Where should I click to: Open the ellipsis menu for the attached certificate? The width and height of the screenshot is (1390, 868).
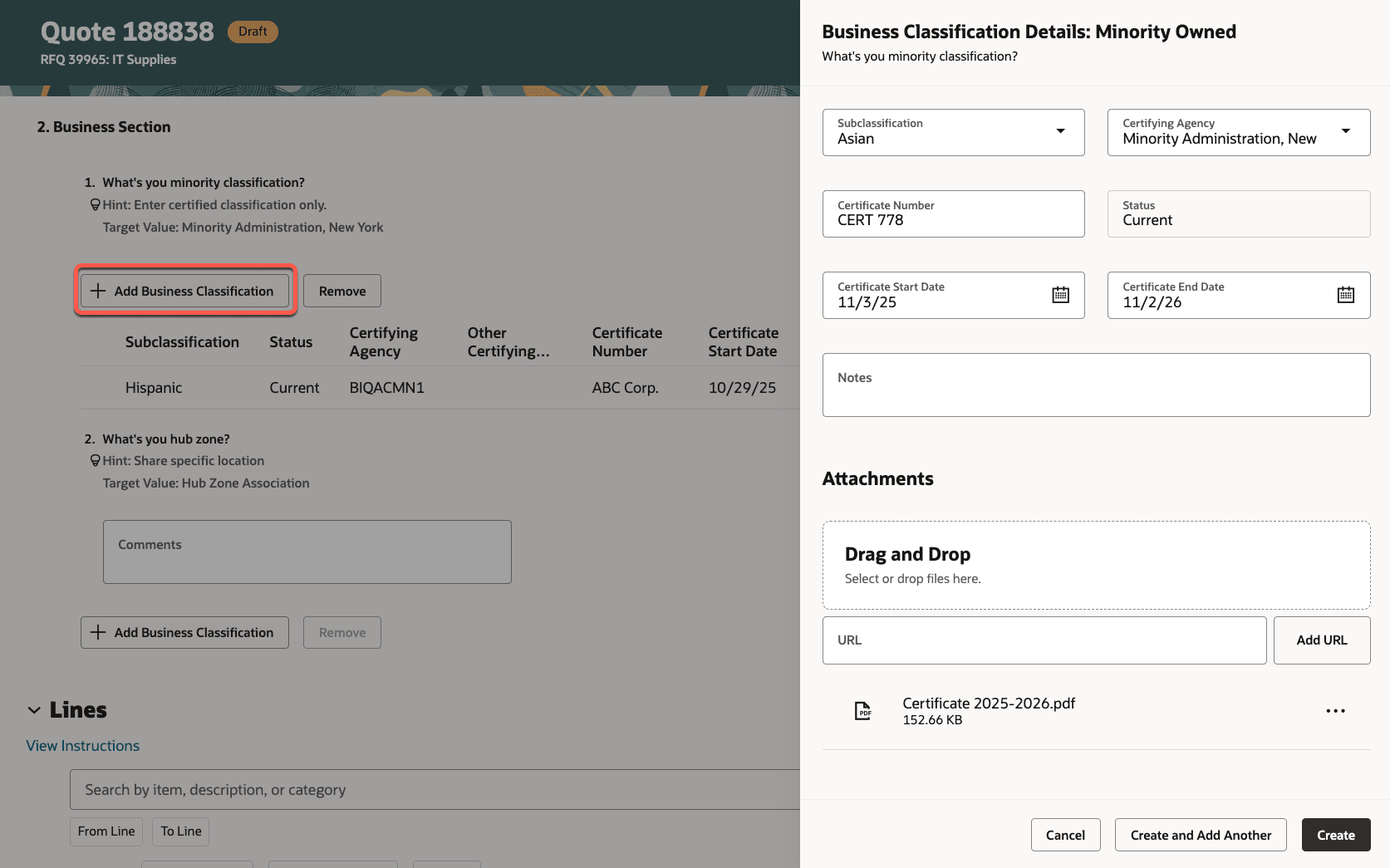pos(1335,711)
